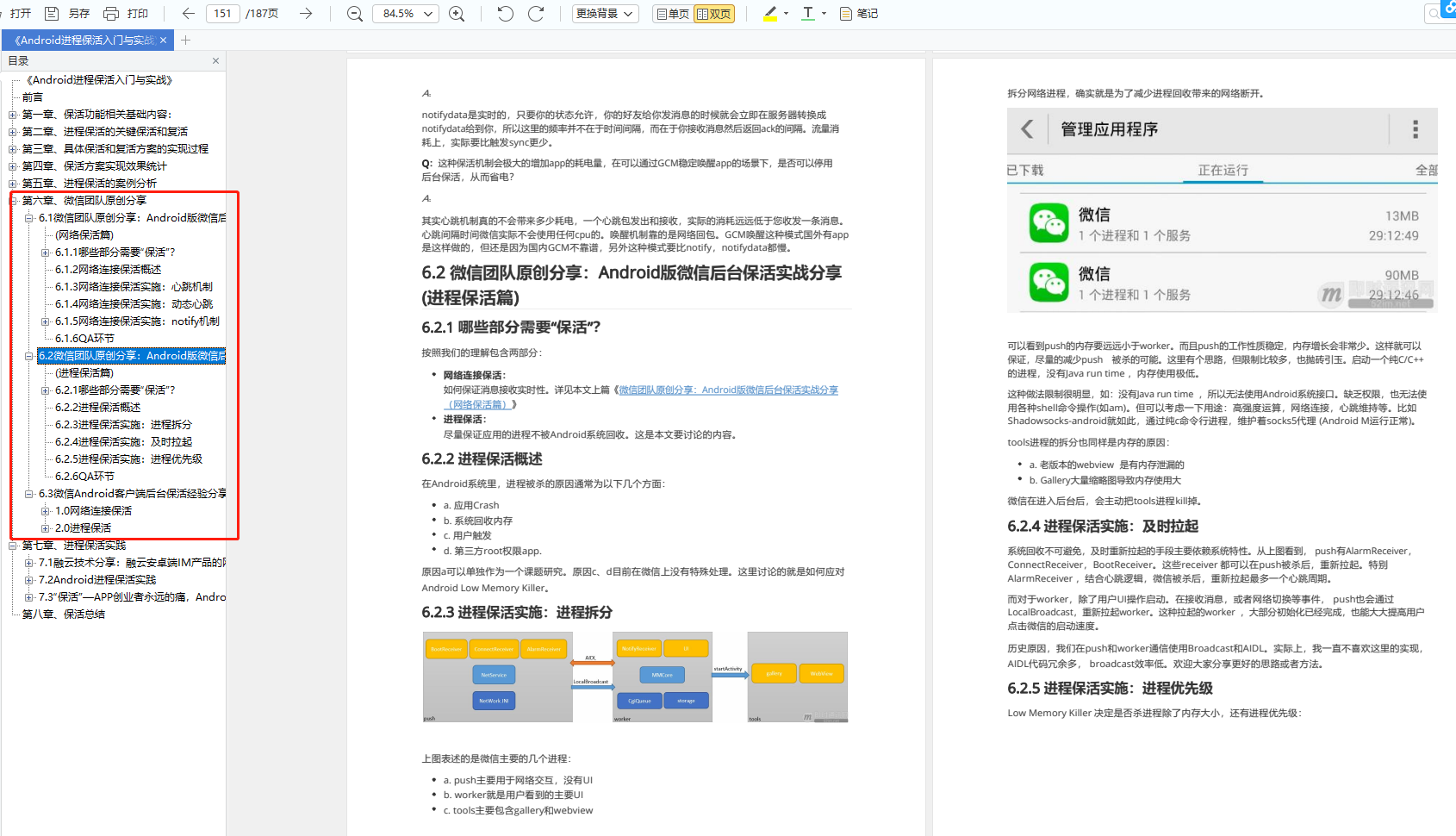Collapse the 6.1微信团队原创分享 node
Image resolution: width=1456 pixels, height=836 pixels.
tap(29, 218)
